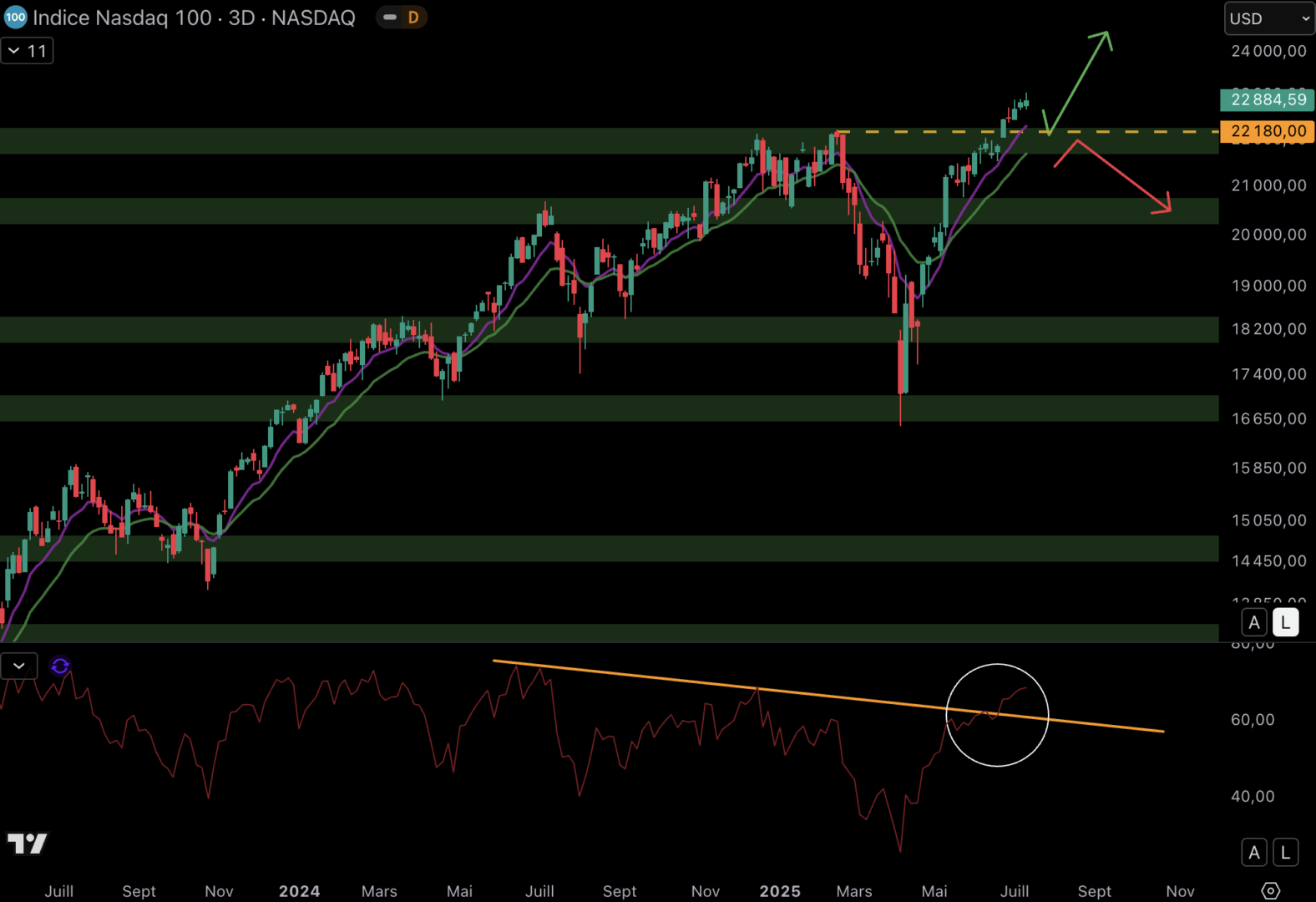This screenshot has width=1316, height=902.
Task: Click the 16 650,00 price axis label
Action: (x=1268, y=418)
